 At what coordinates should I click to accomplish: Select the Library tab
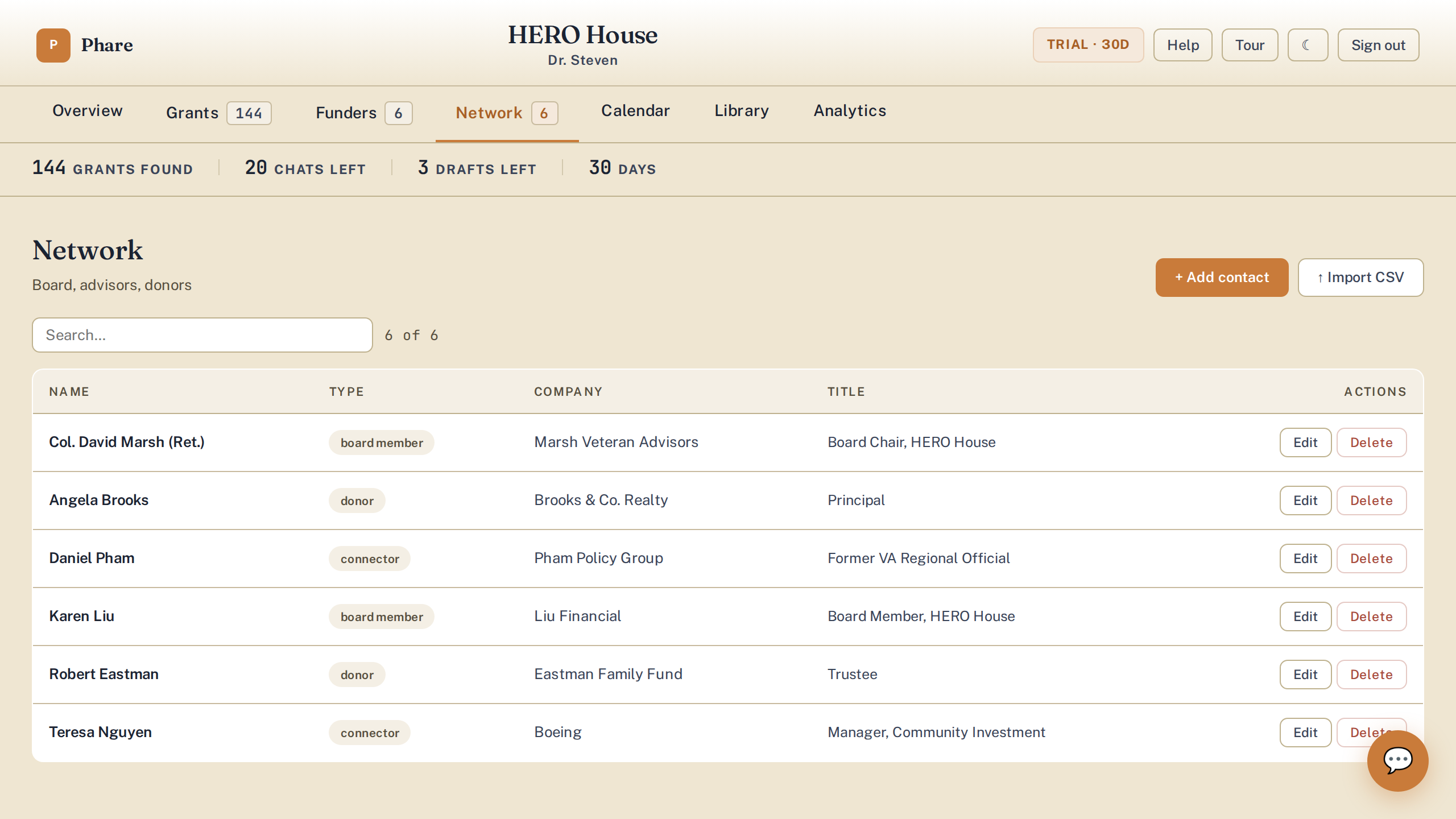point(742,110)
